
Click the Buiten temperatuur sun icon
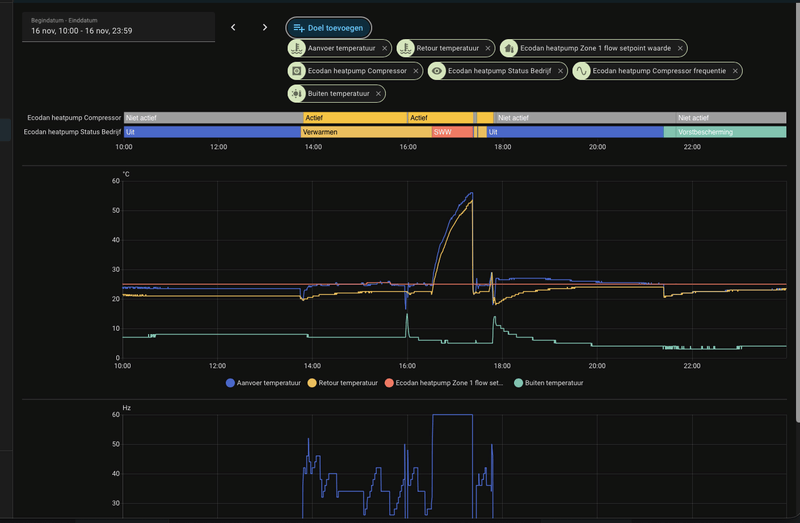[x=296, y=94]
